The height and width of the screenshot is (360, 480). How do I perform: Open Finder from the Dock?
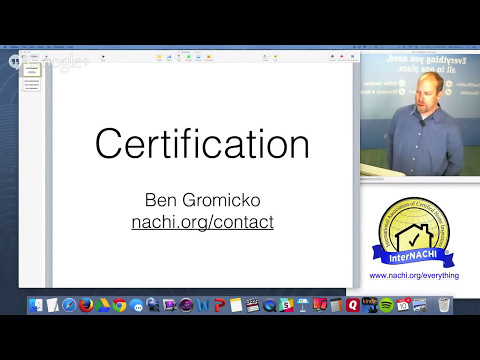click(x=36, y=305)
